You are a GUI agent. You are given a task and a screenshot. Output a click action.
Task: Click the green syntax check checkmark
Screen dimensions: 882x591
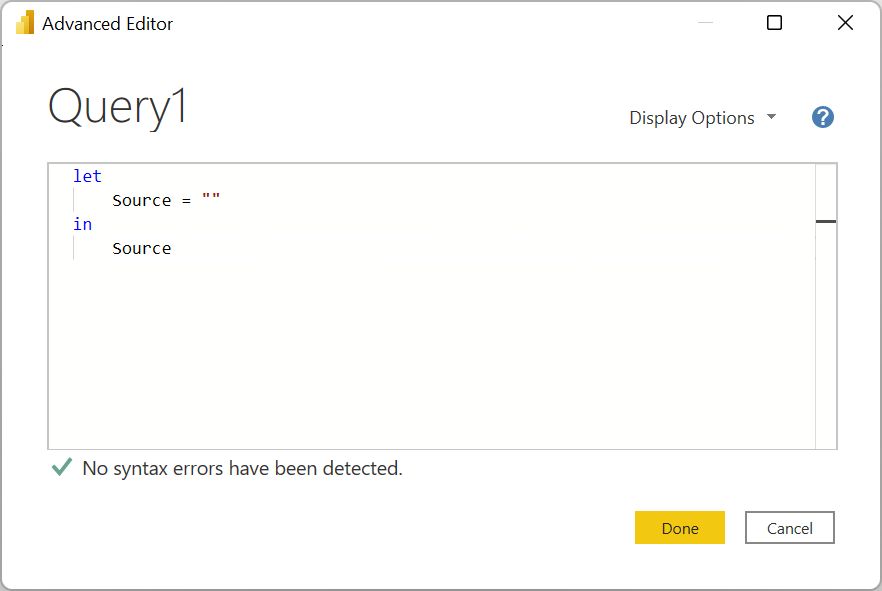(x=61, y=468)
